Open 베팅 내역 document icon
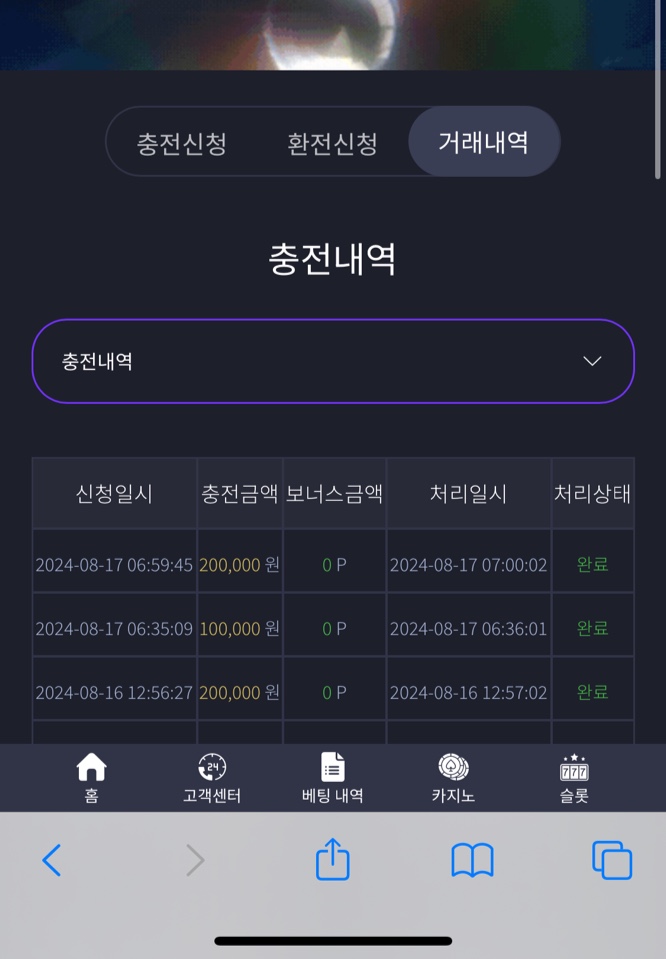The height and width of the screenshot is (959, 666). 333,767
